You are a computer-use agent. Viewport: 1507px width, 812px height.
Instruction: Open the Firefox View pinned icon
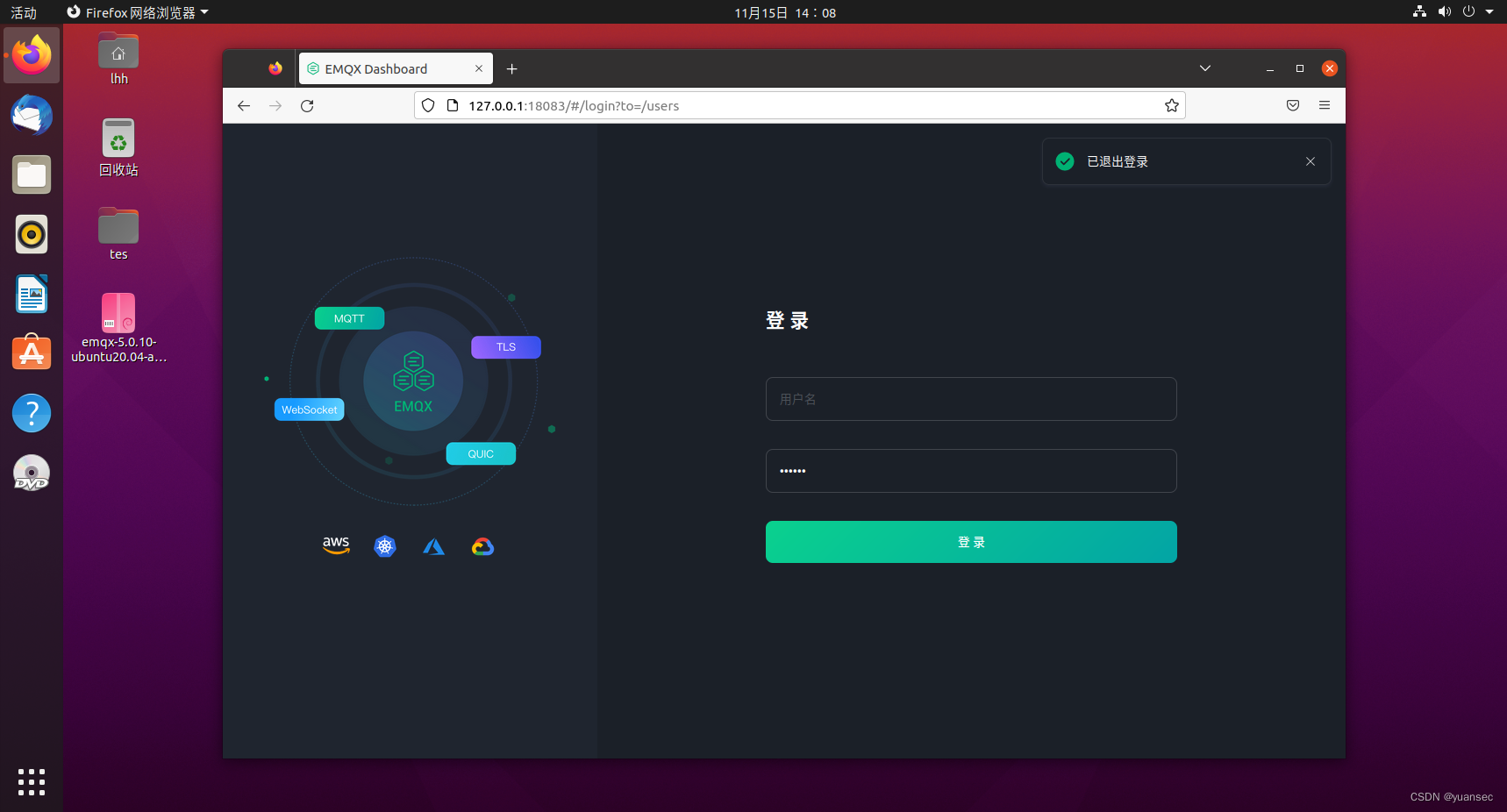pos(275,68)
